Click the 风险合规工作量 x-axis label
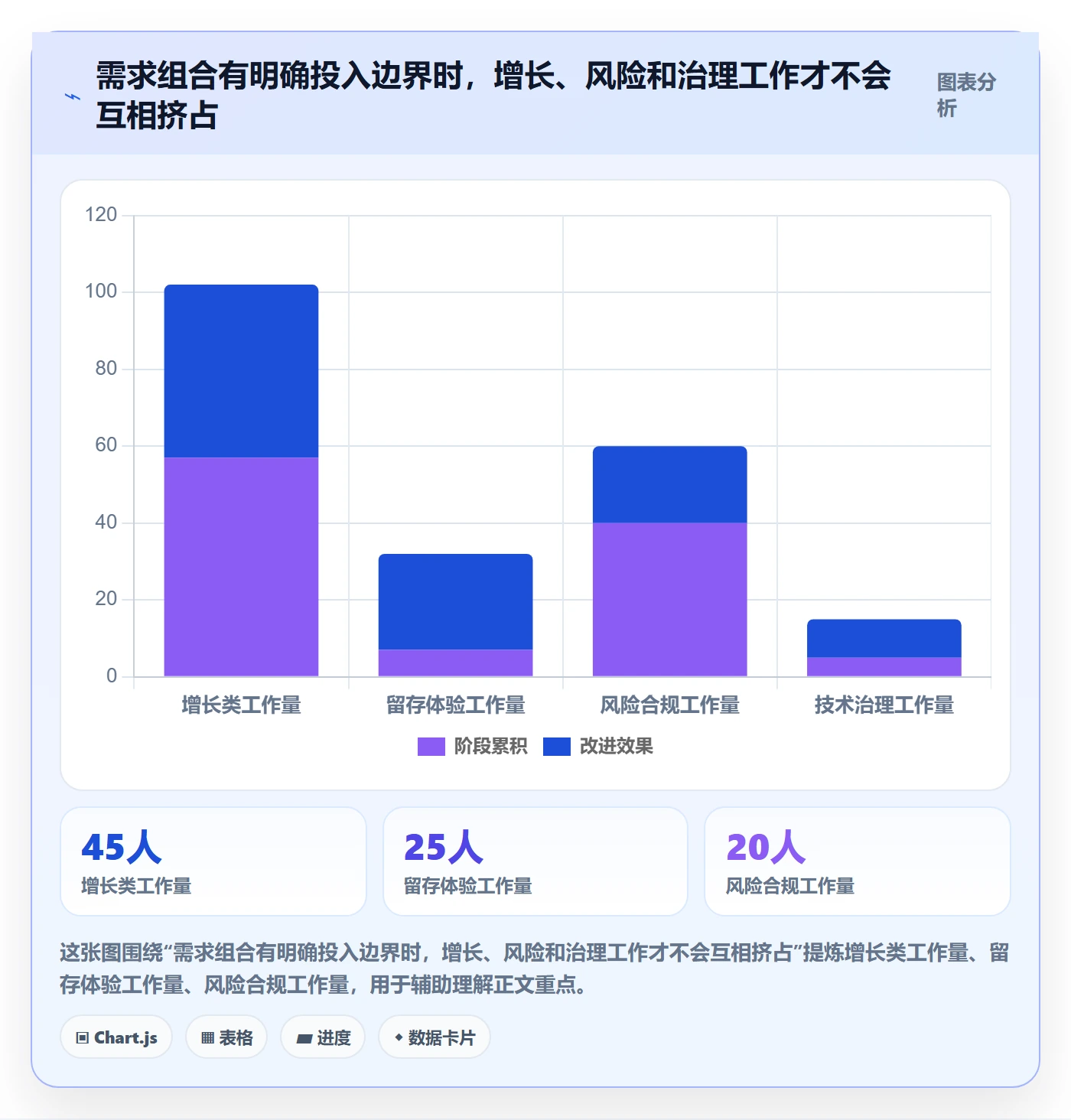The width and height of the screenshot is (1071, 1120). (669, 705)
